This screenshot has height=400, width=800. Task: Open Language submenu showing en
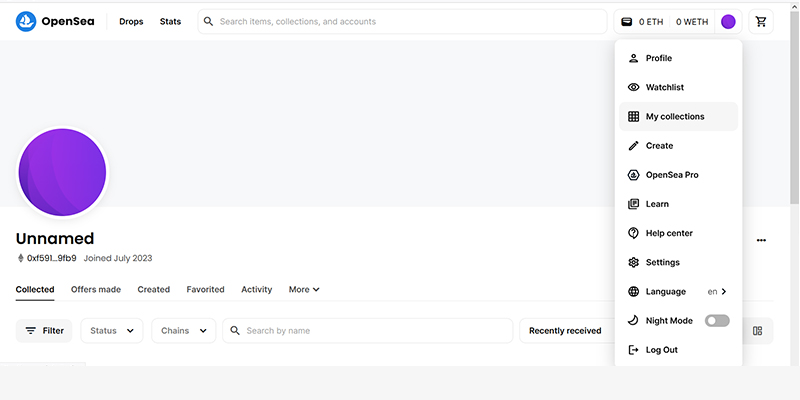point(678,291)
